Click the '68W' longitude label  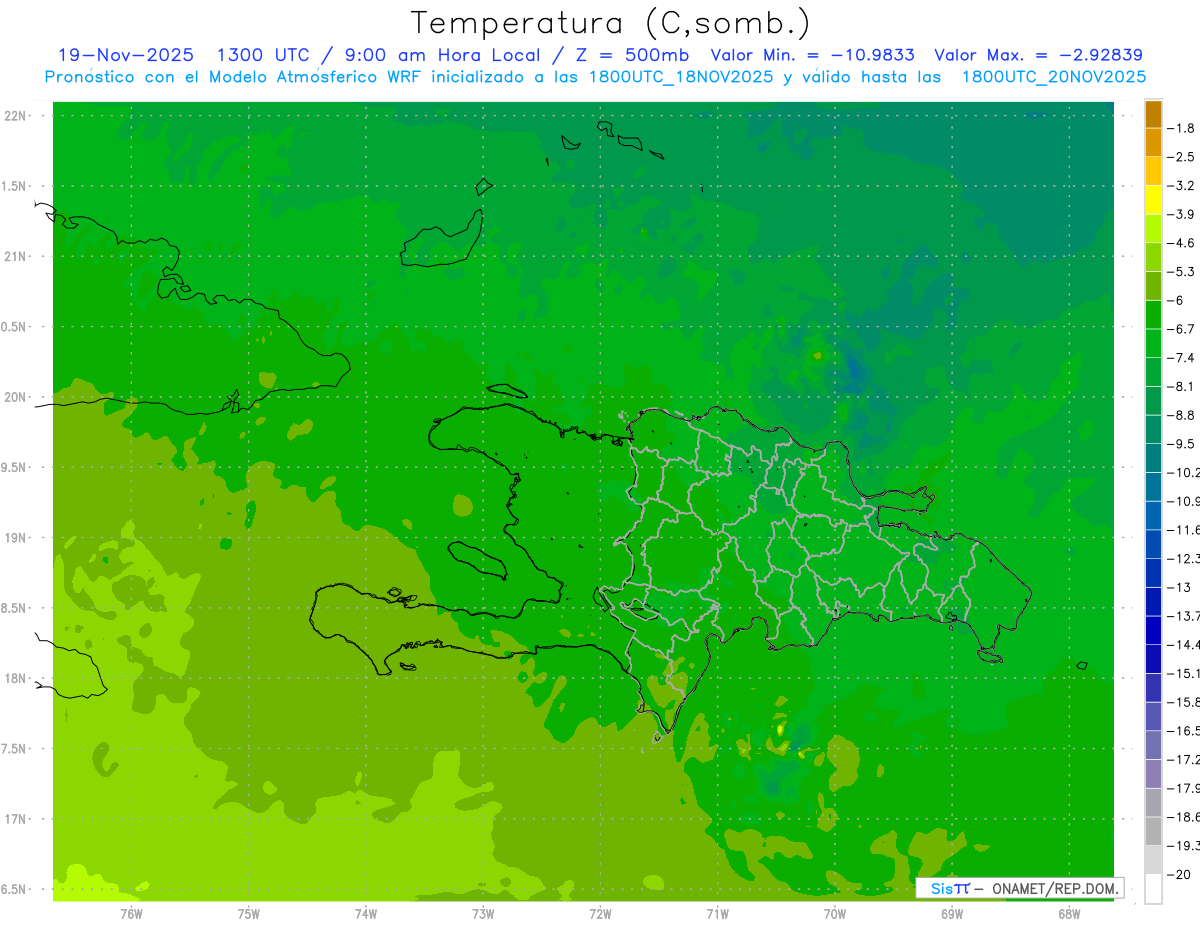[x=1069, y=914]
